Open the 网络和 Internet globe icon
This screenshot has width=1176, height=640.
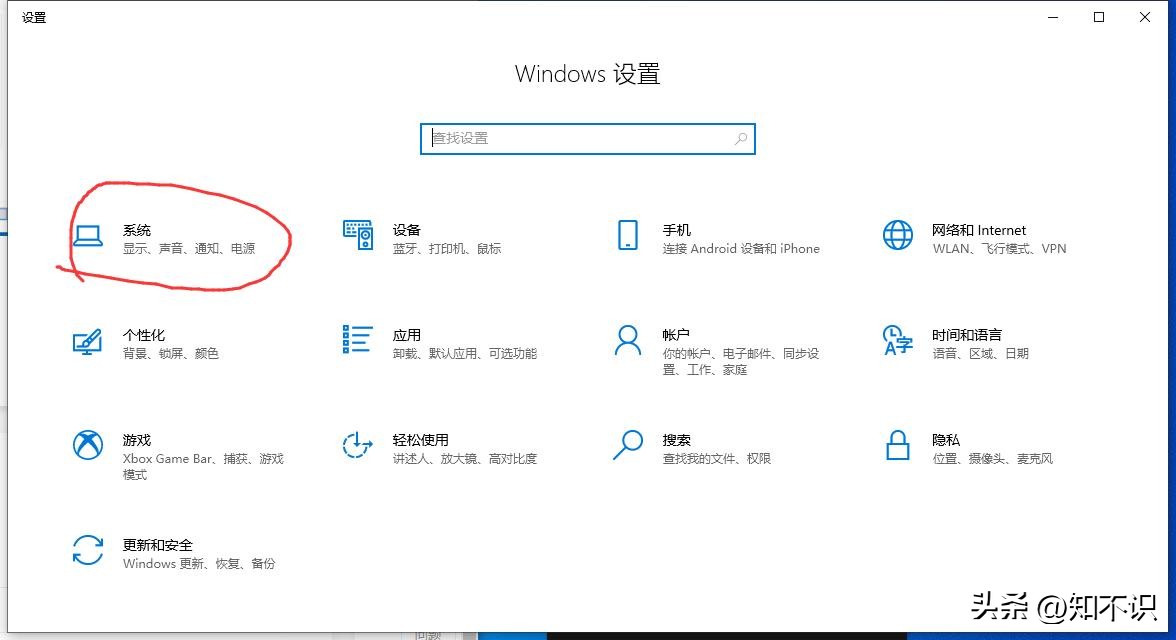click(897, 236)
